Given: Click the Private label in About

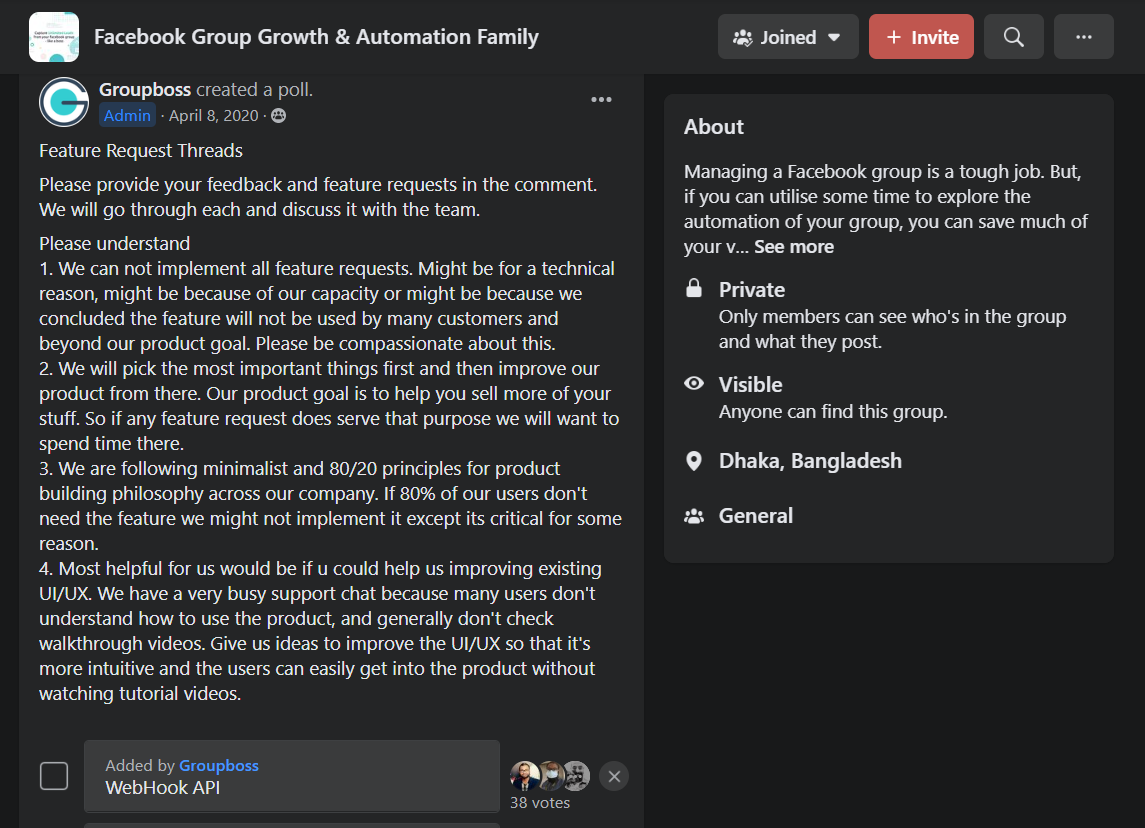Looking at the screenshot, I should coord(751,290).
